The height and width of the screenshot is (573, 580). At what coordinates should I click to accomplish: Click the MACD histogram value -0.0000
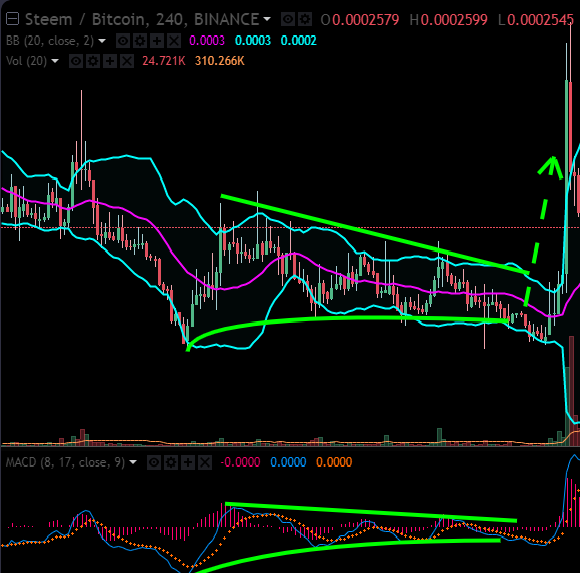[240, 462]
